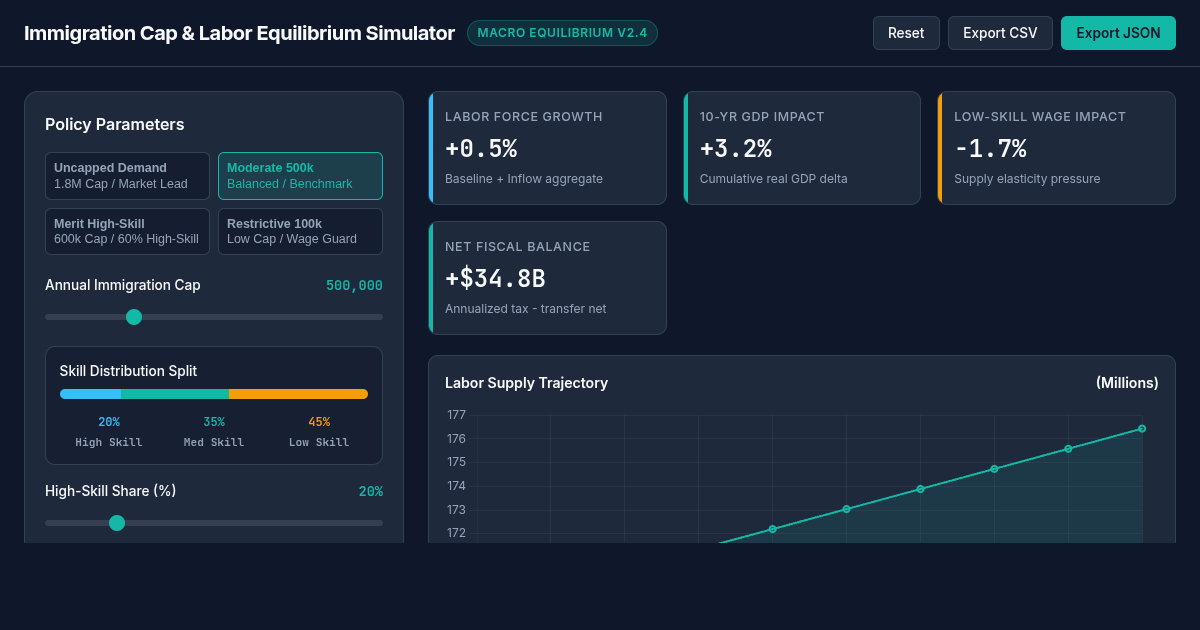Open the Net Fiscal Balance card
Image resolution: width=1200 pixels, height=630 pixels.
(547, 278)
